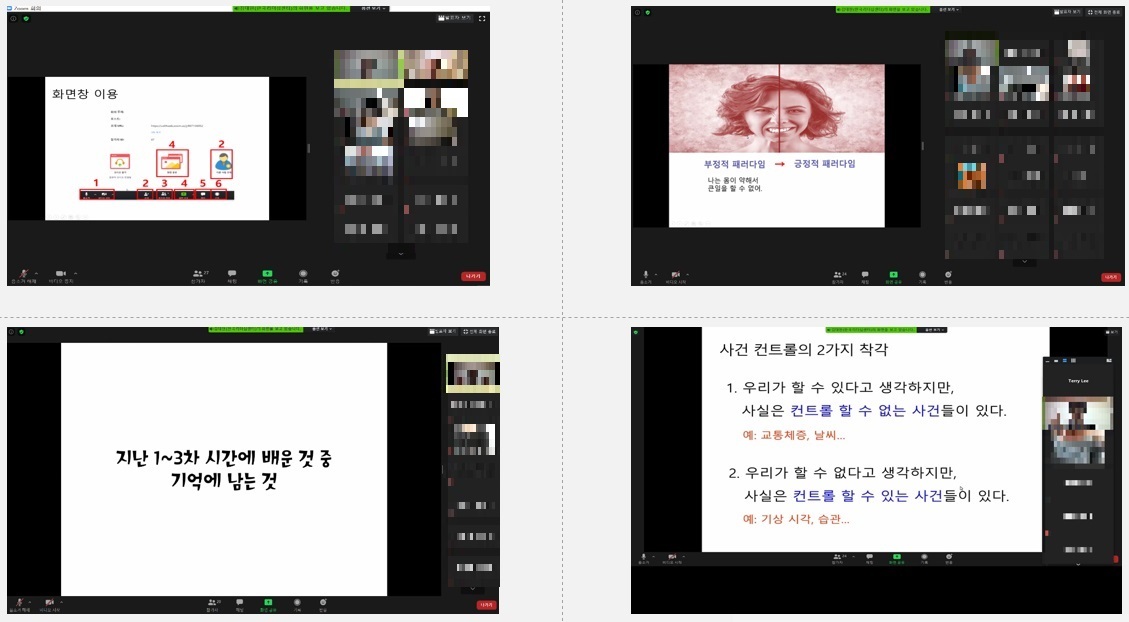Image resolution: width=1129 pixels, height=622 pixels.
Task: Leave the meeting in 기억에 남는 것 window
Action: point(487,605)
